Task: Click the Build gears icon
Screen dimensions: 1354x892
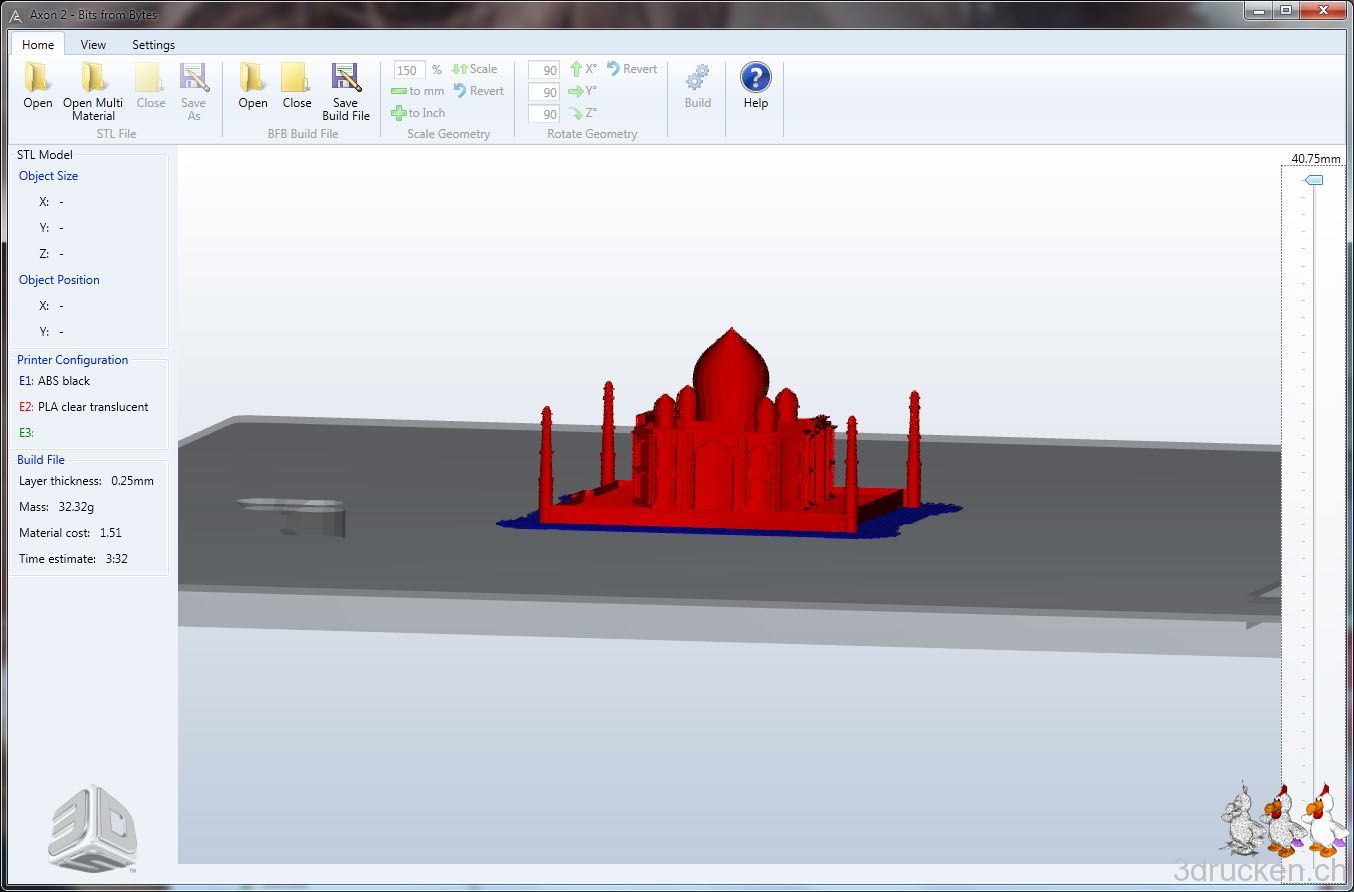Action: tap(698, 78)
